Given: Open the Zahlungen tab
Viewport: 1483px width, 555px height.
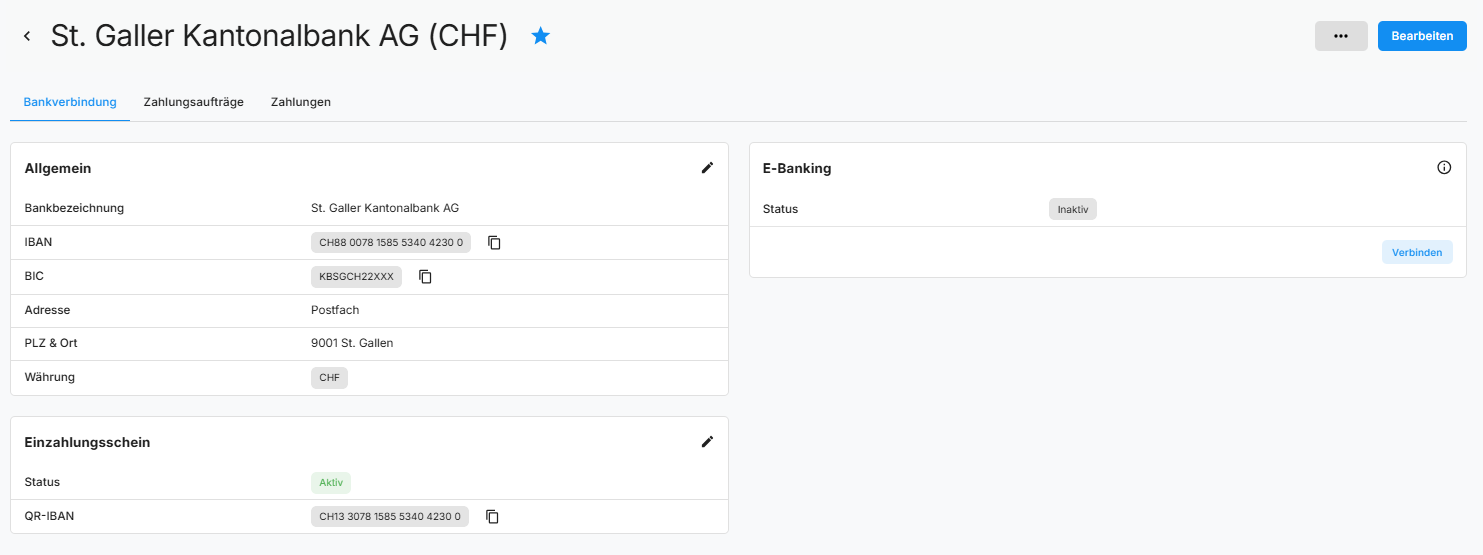Looking at the screenshot, I should point(301,102).
